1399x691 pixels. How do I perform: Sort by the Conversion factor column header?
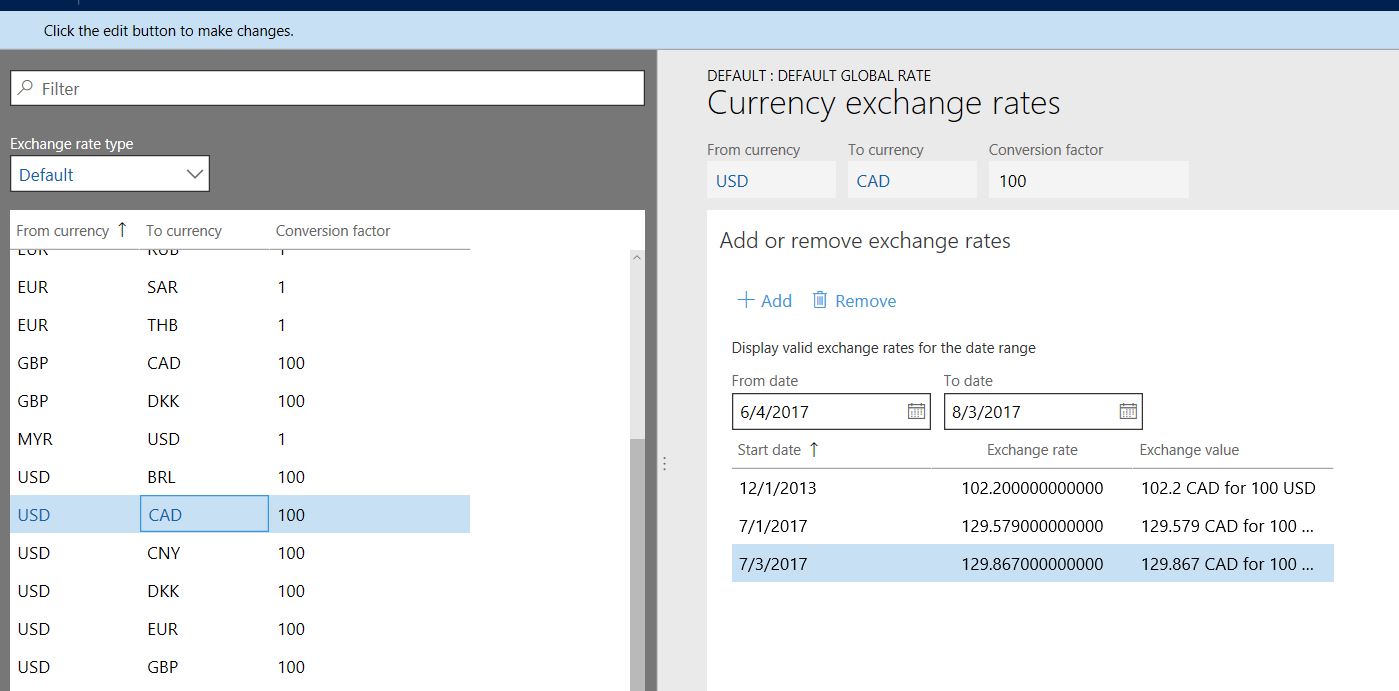click(x=333, y=231)
